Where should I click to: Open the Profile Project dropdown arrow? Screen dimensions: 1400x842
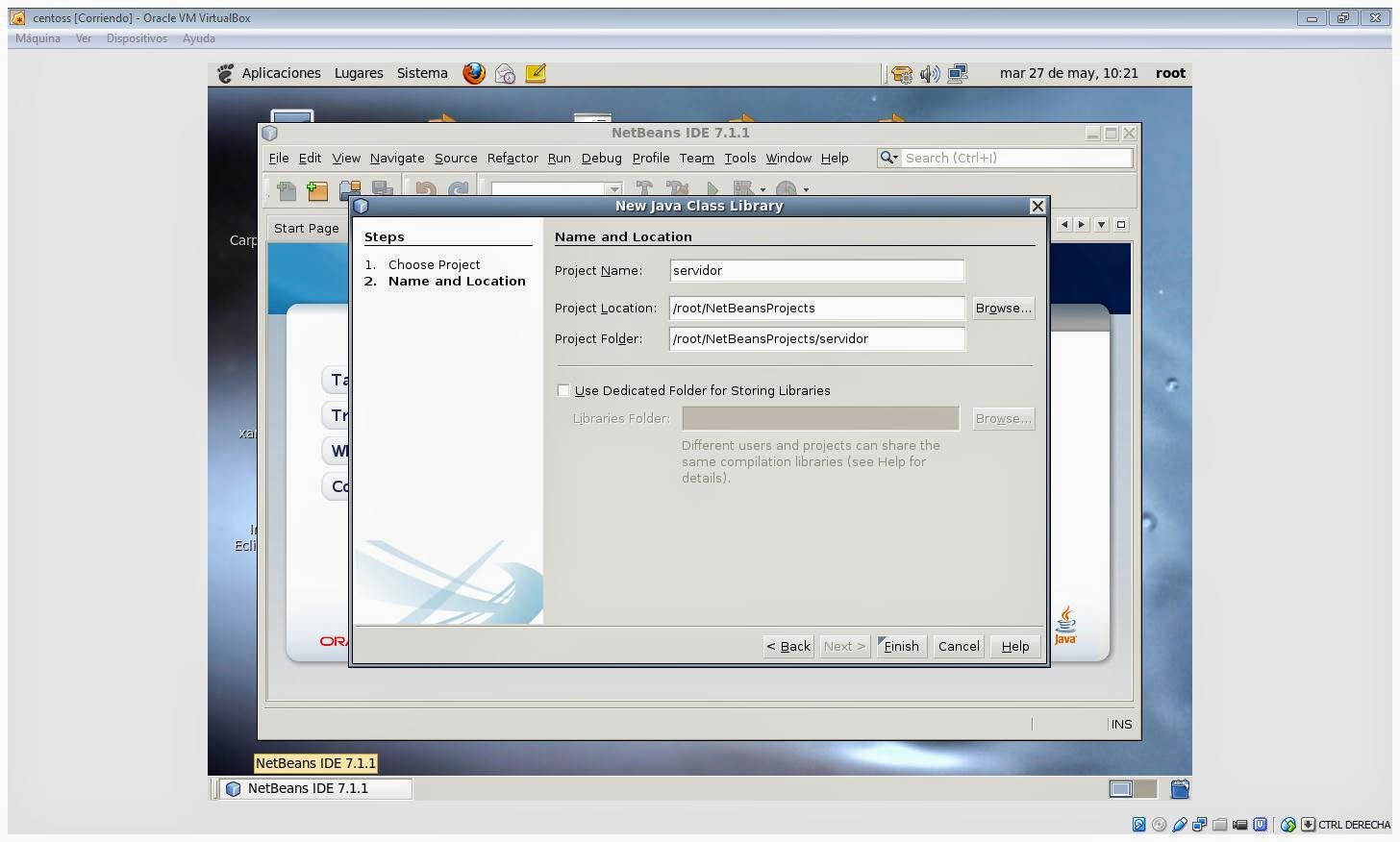tap(806, 190)
